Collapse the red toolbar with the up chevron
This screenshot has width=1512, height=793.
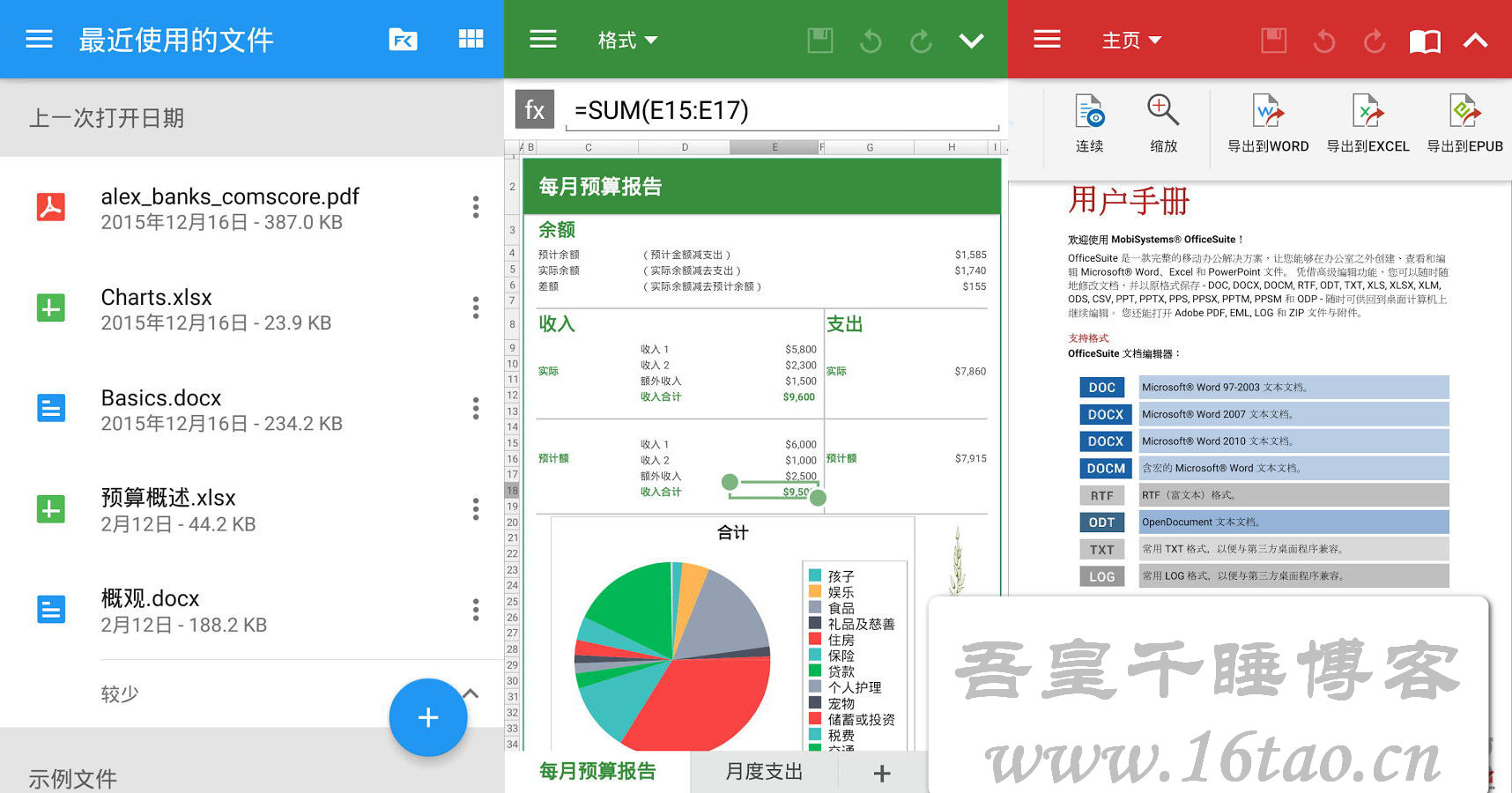tap(1476, 41)
